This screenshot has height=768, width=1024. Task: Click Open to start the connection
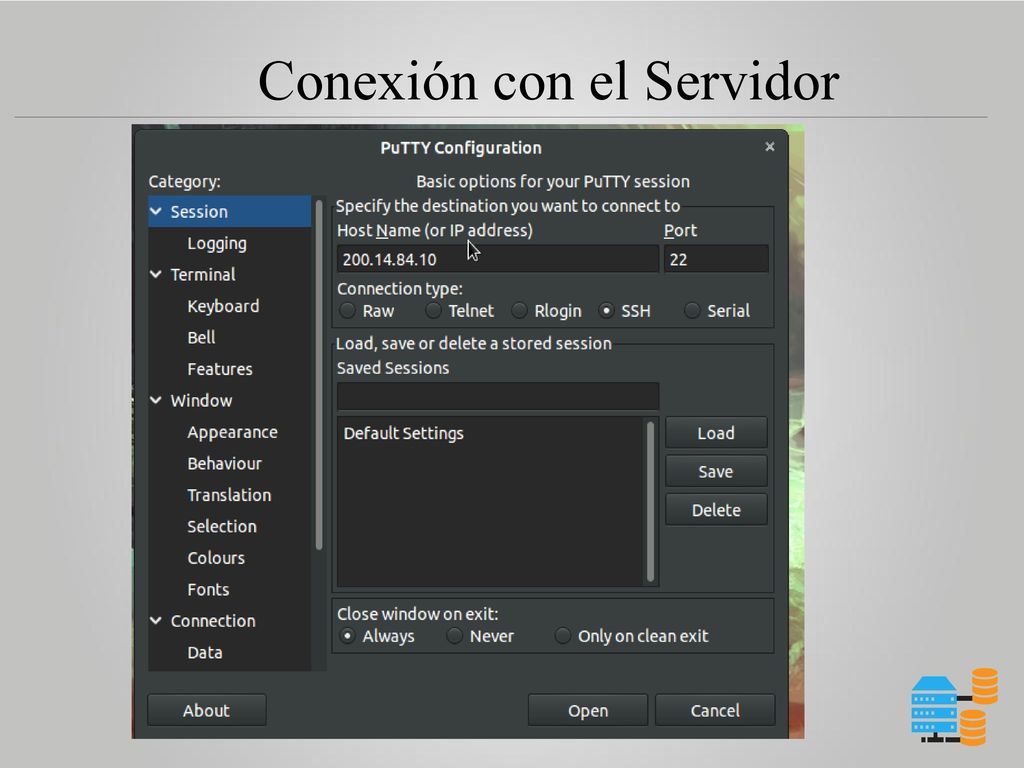click(588, 710)
